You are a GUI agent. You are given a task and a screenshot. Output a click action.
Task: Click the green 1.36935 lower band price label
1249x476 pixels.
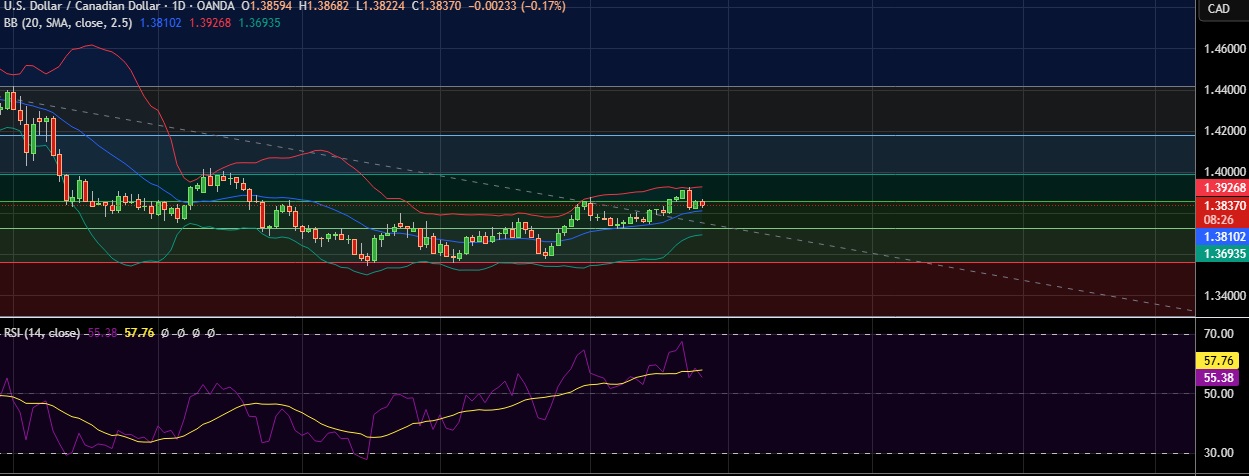1221,282
